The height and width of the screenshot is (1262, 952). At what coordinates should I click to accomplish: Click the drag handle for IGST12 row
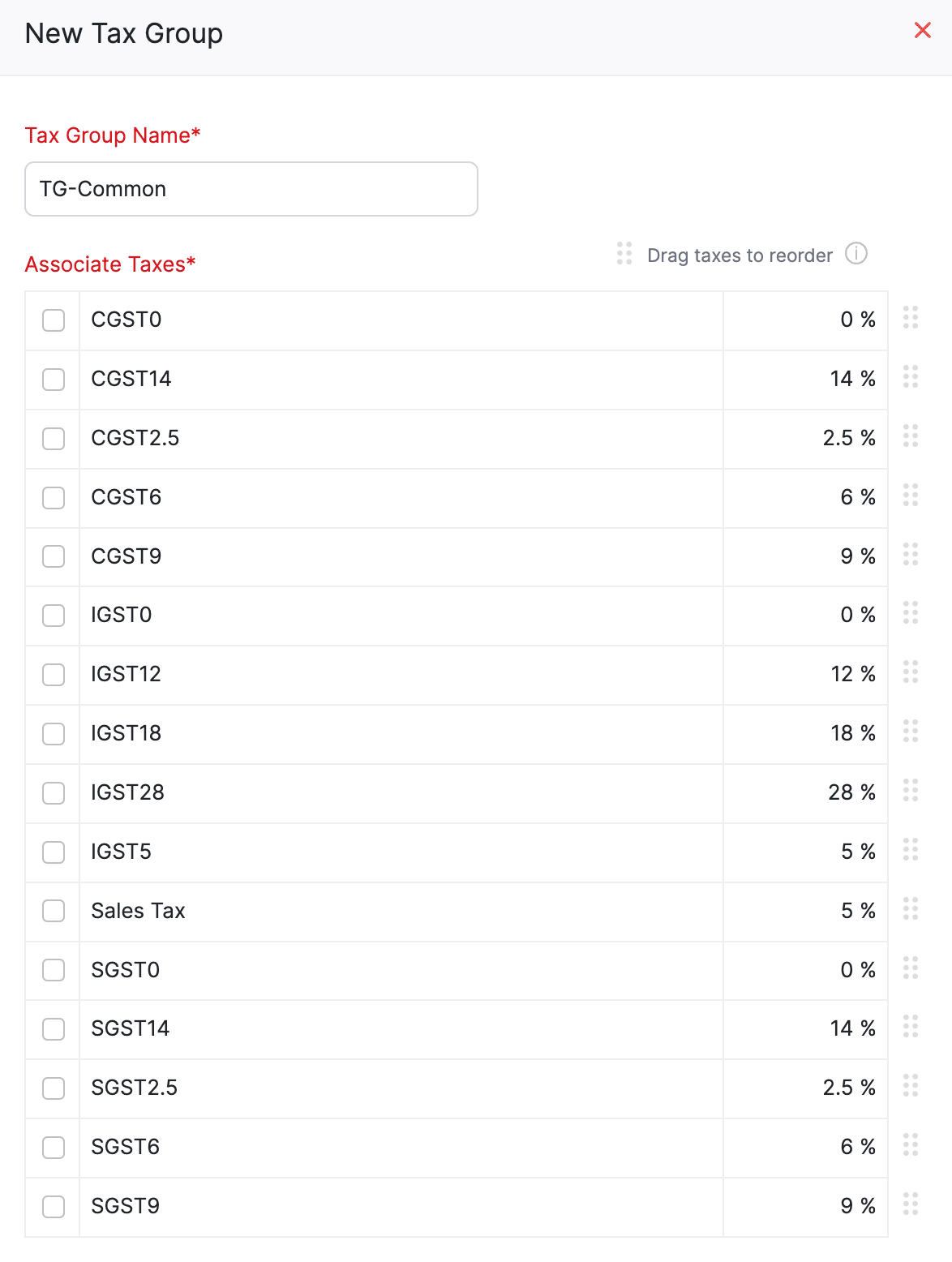[911, 672]
